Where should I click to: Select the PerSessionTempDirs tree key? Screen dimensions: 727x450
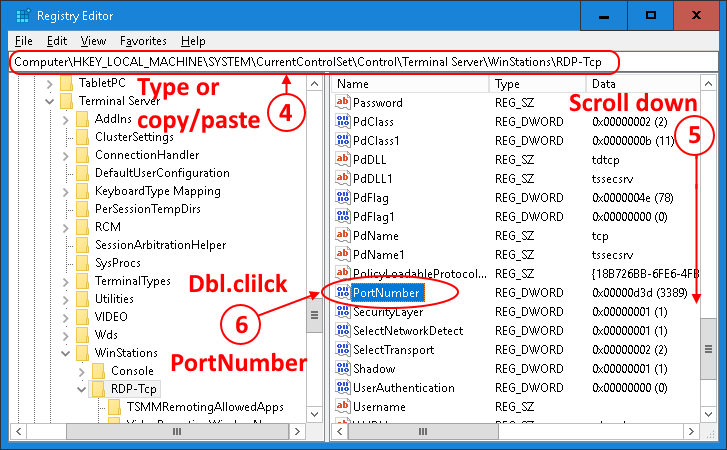click(x=147, y=209)
